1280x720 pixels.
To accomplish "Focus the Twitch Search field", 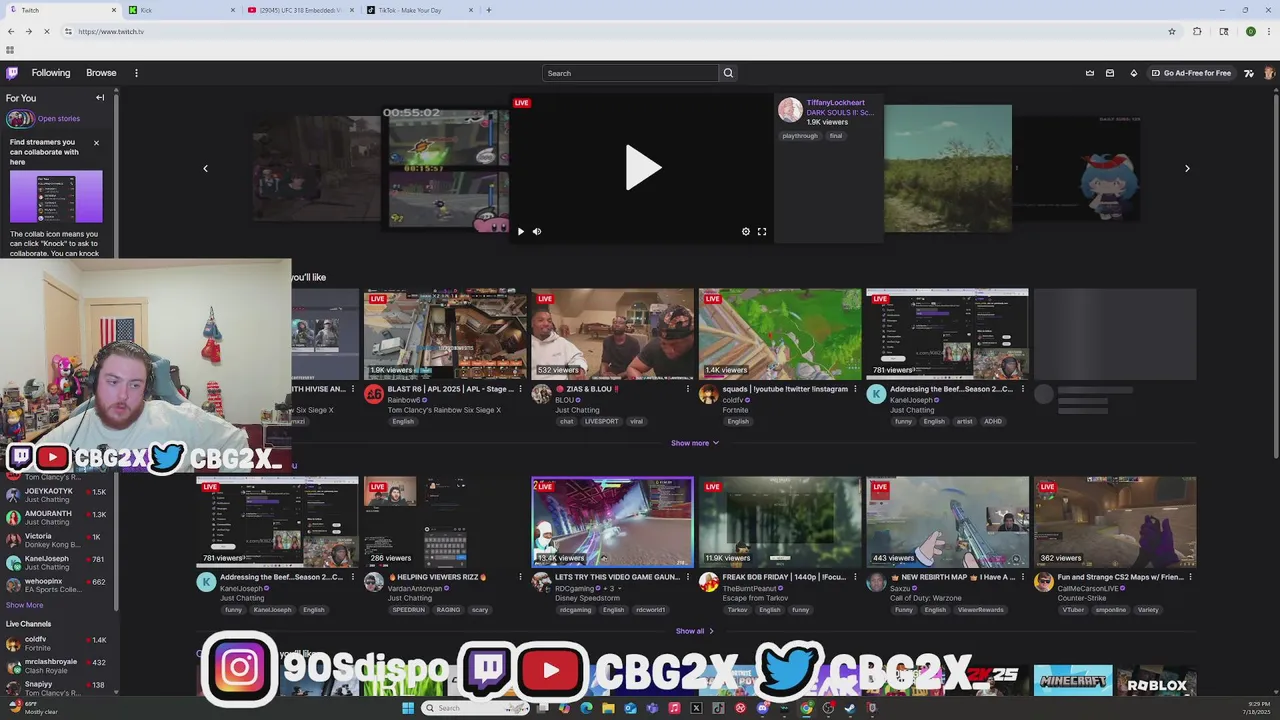I will [630, 73].
